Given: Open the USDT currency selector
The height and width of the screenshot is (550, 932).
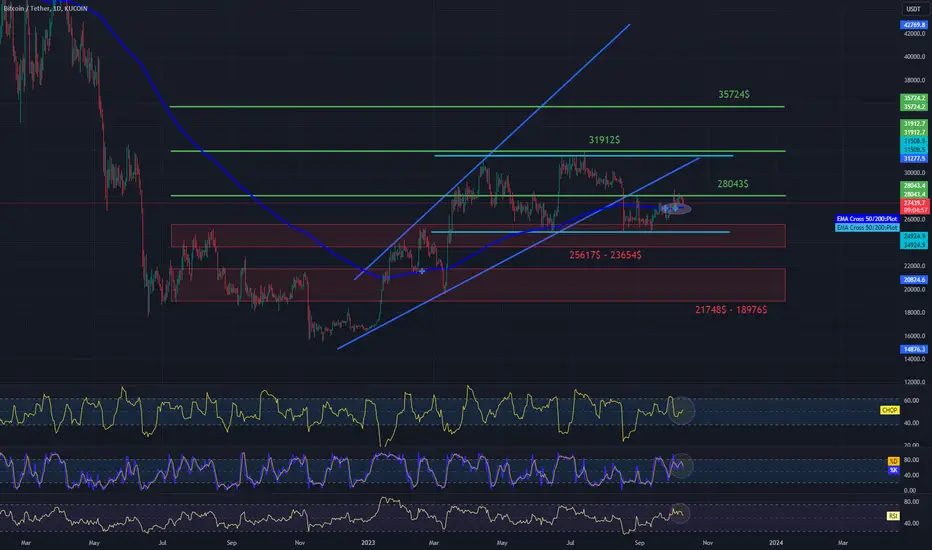Looking at the screenshot, I should click(x=913, y=9).
